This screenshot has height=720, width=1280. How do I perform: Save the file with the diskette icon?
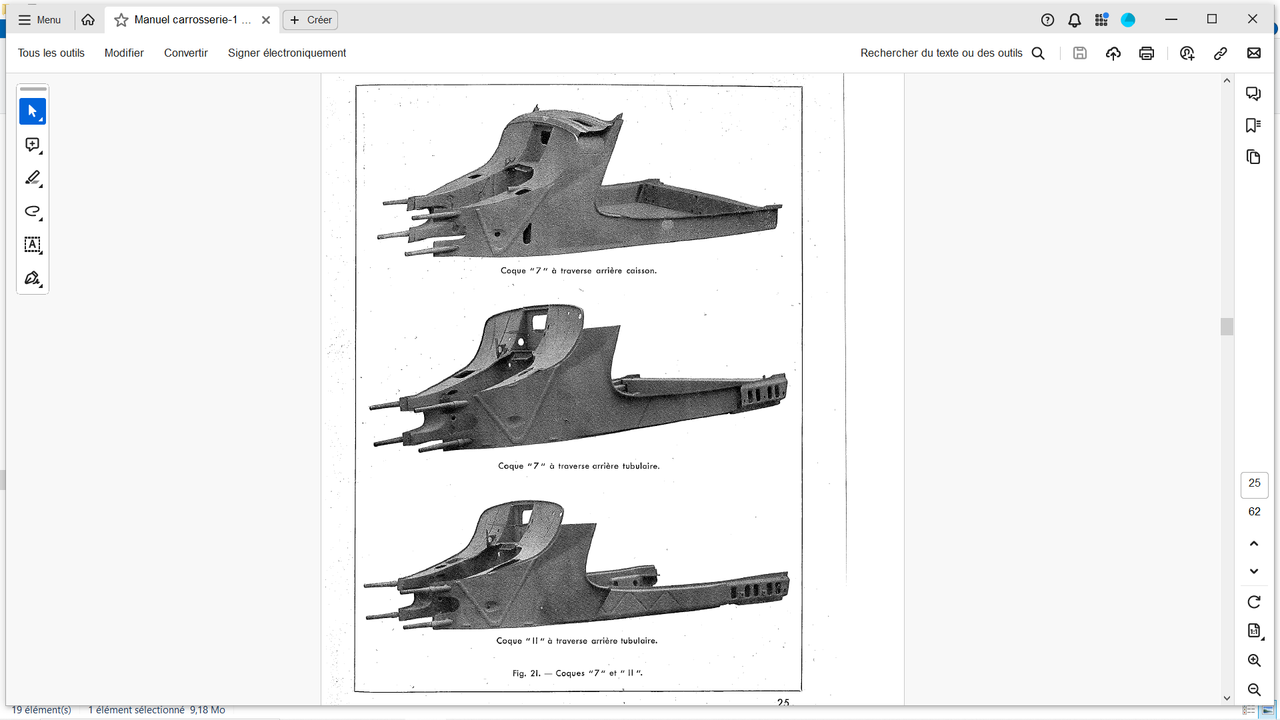coord(1080,53)
